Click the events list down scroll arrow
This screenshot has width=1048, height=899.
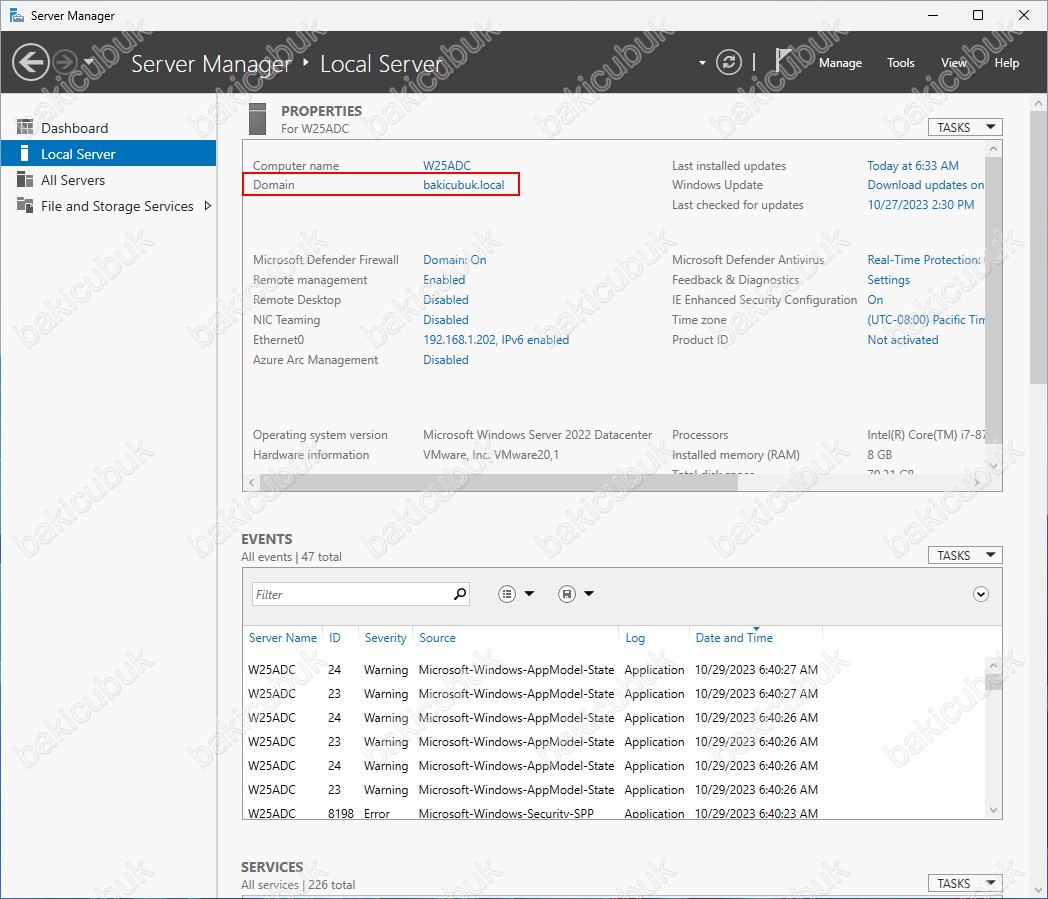tap(994, 810)
